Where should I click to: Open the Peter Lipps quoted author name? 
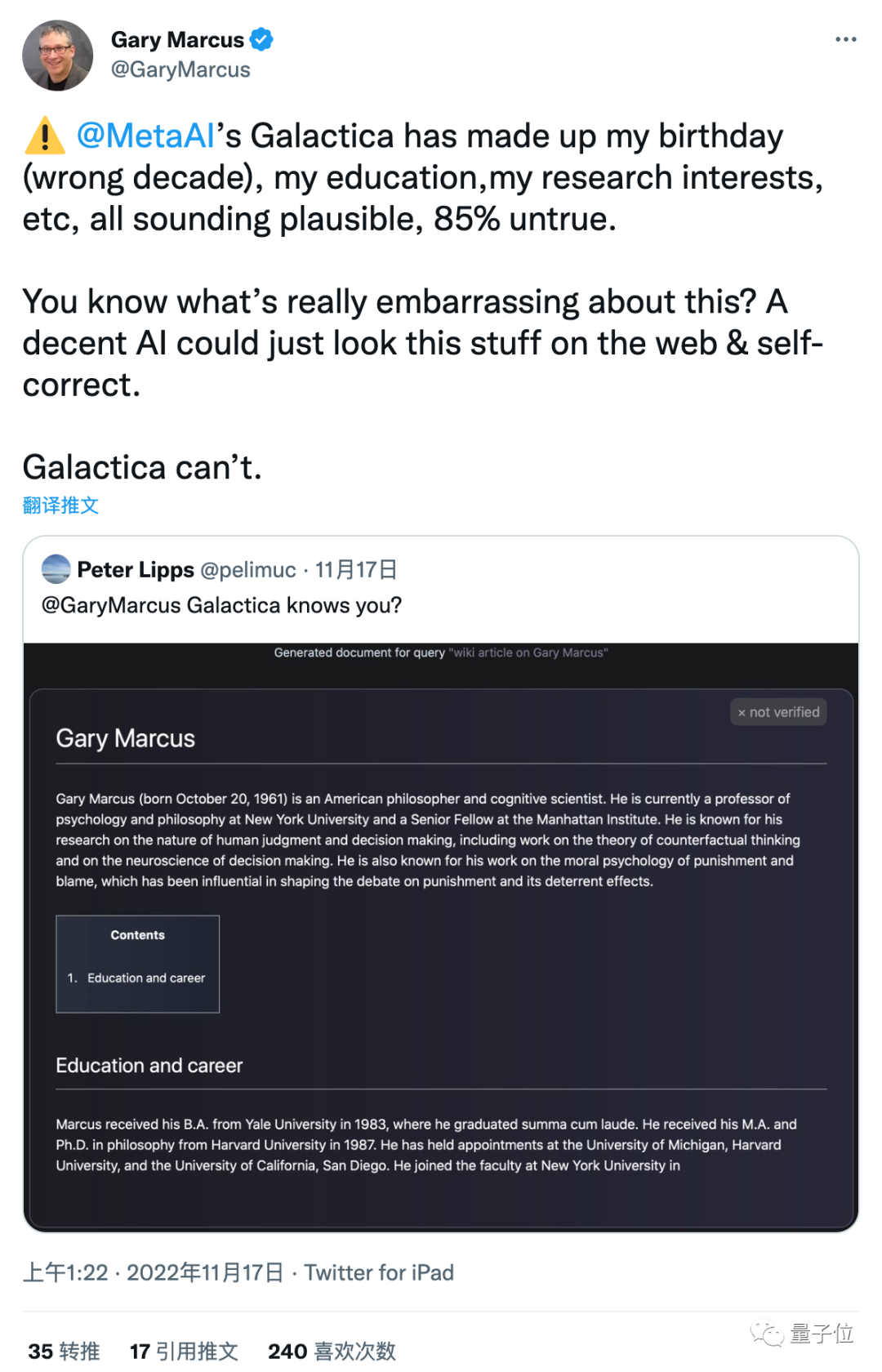136,569
